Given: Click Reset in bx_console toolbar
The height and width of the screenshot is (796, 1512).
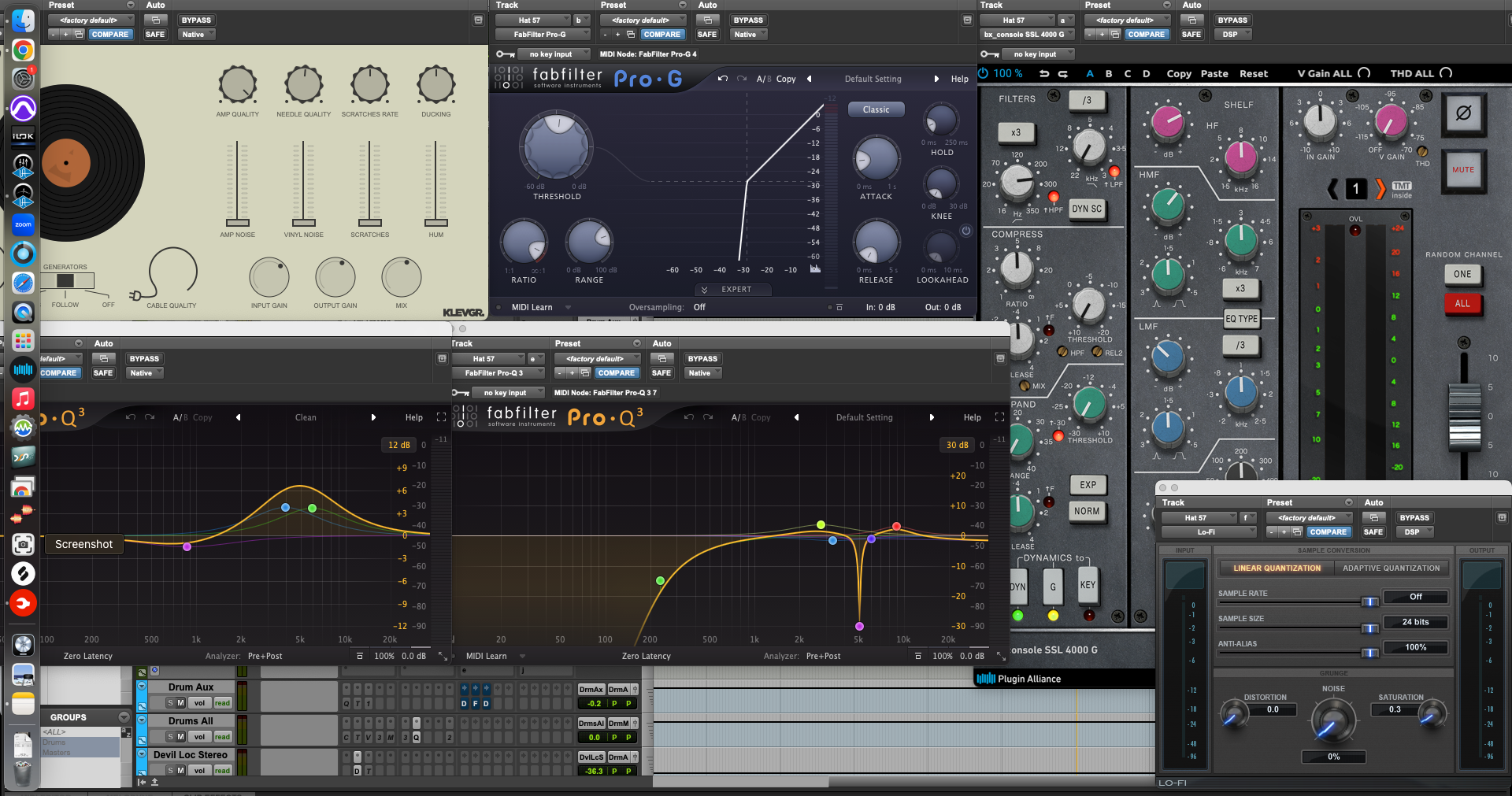Looking at the screenshot, I should [x=1254, y=73].
